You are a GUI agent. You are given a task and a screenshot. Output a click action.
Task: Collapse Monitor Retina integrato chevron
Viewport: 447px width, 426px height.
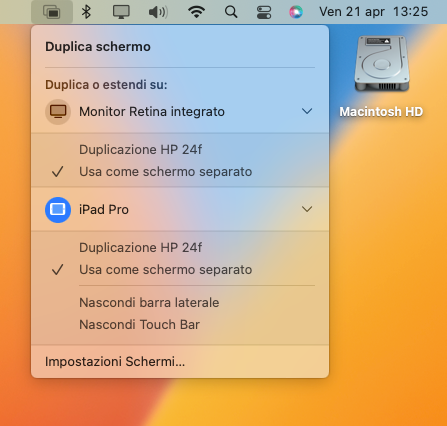pos(307,111)
